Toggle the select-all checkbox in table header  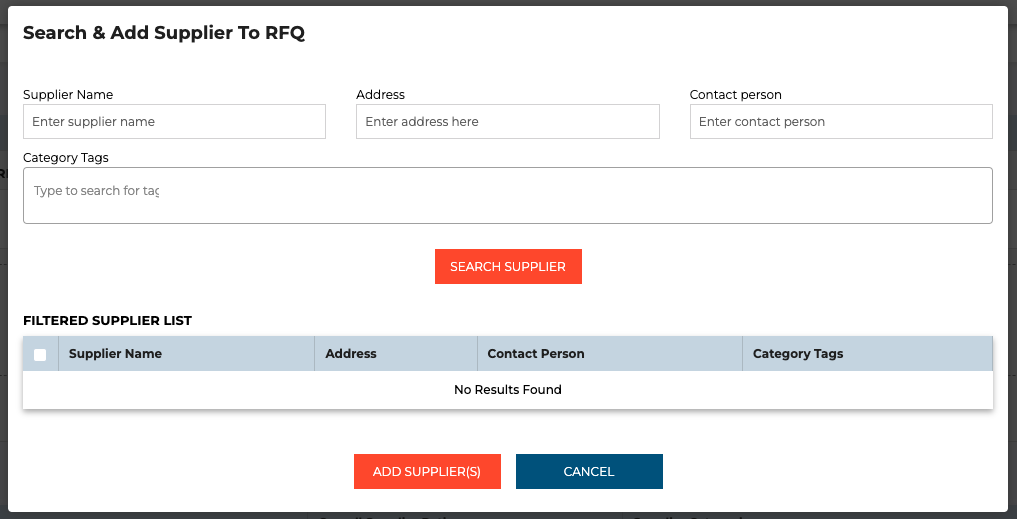click(40, 354)
